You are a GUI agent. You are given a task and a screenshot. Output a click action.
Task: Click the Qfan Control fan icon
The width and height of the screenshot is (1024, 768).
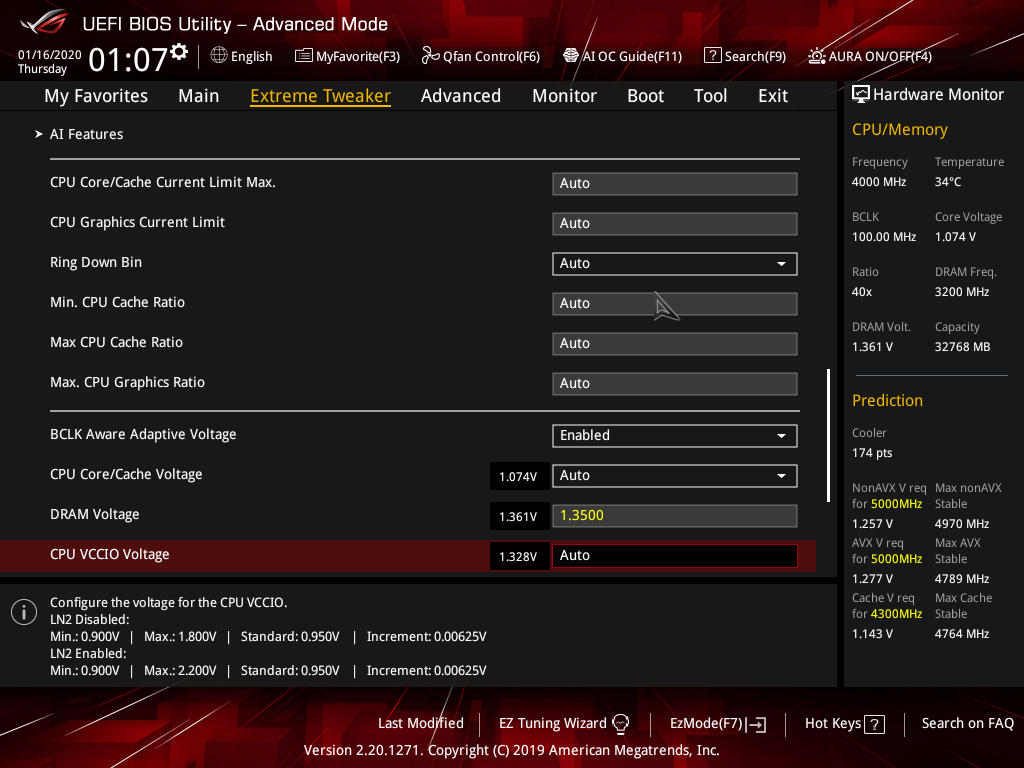coord(430,56)
